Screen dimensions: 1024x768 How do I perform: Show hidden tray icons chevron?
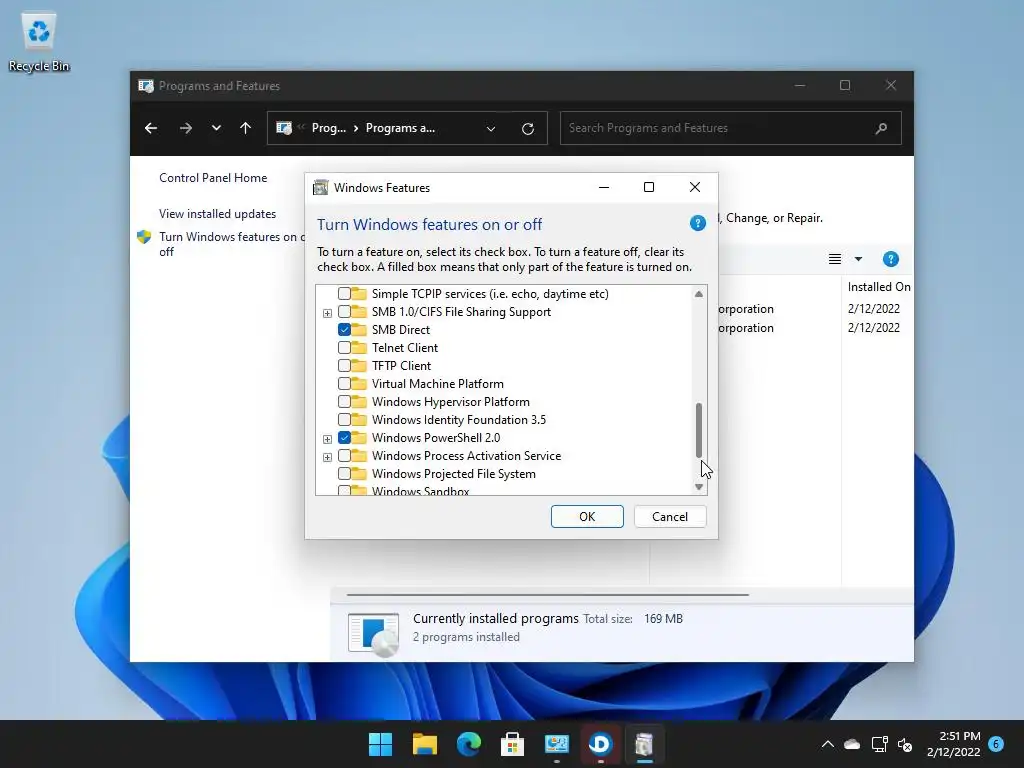click(x=827, y=744)
